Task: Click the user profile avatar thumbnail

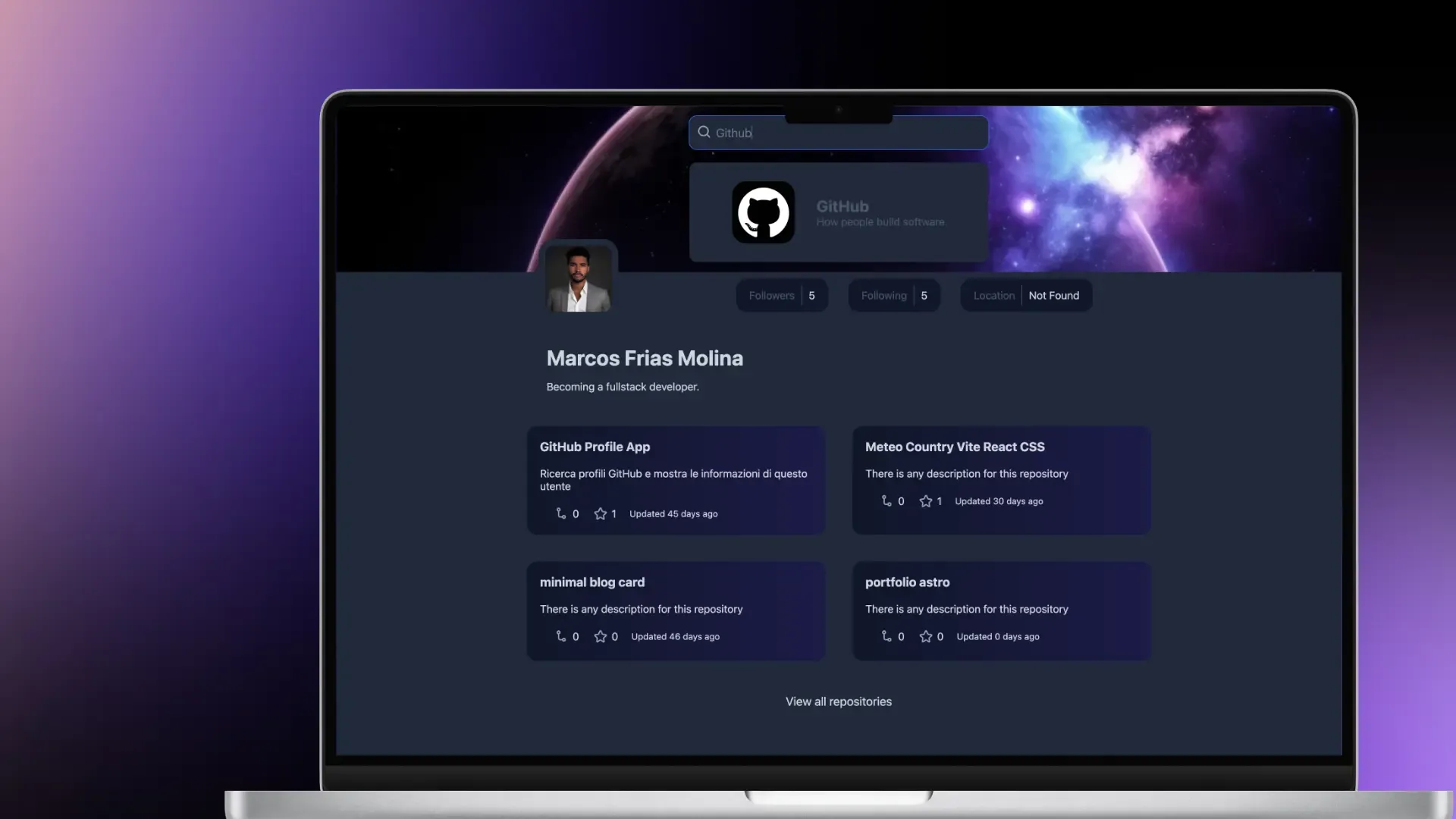Action: (579, 278)
